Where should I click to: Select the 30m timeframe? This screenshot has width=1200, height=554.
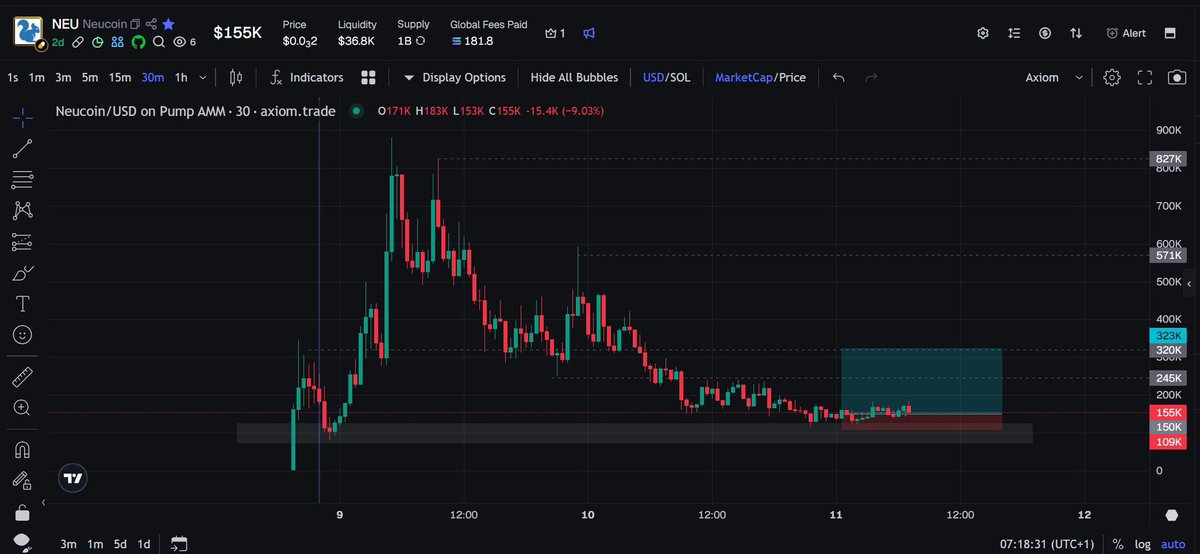point(153,77)
